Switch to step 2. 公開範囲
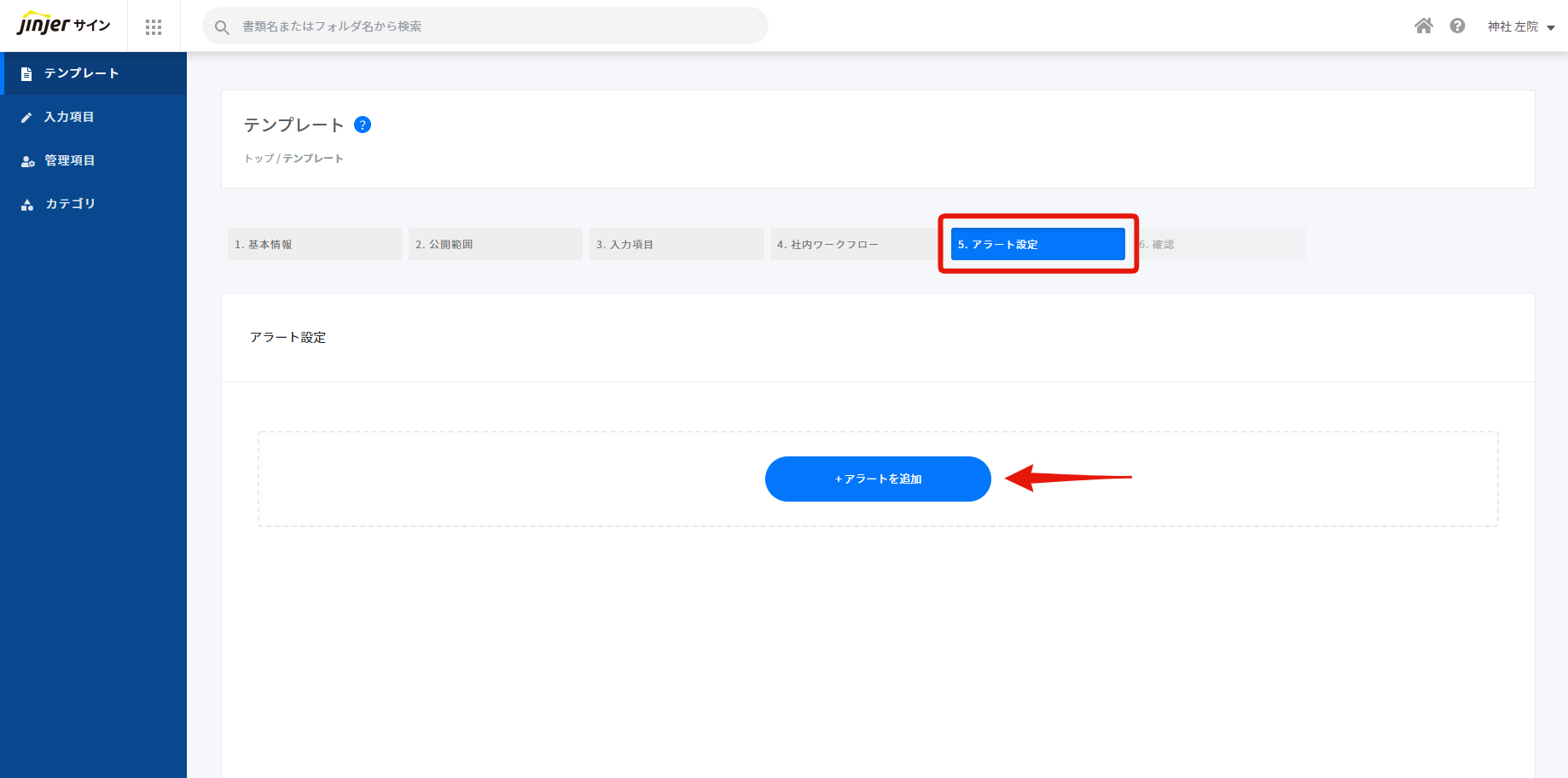The width and height of the screenshot is (1568, 778). point(495,244)
